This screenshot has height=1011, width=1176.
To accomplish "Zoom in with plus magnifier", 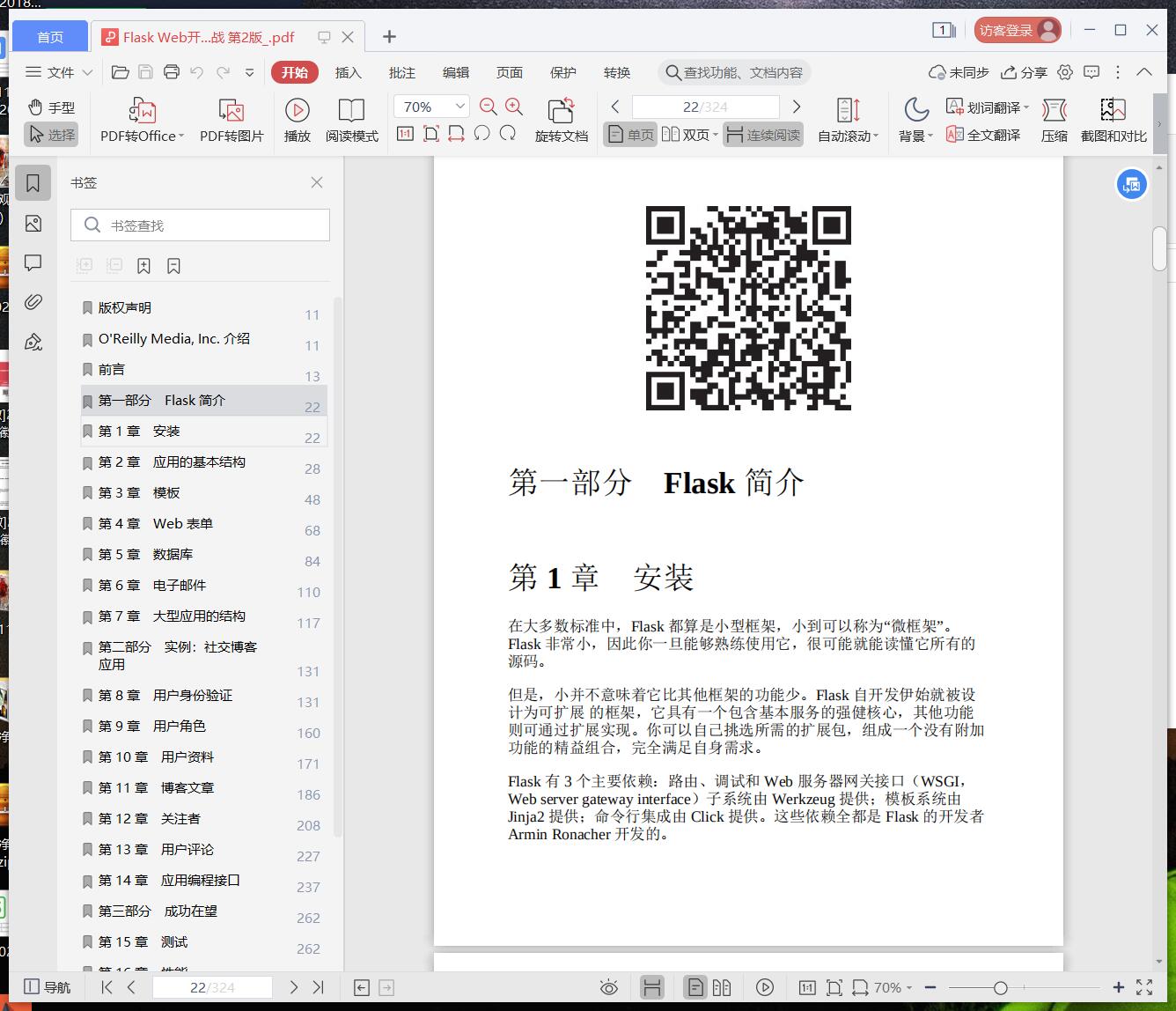I will click(x=515, y=107).
